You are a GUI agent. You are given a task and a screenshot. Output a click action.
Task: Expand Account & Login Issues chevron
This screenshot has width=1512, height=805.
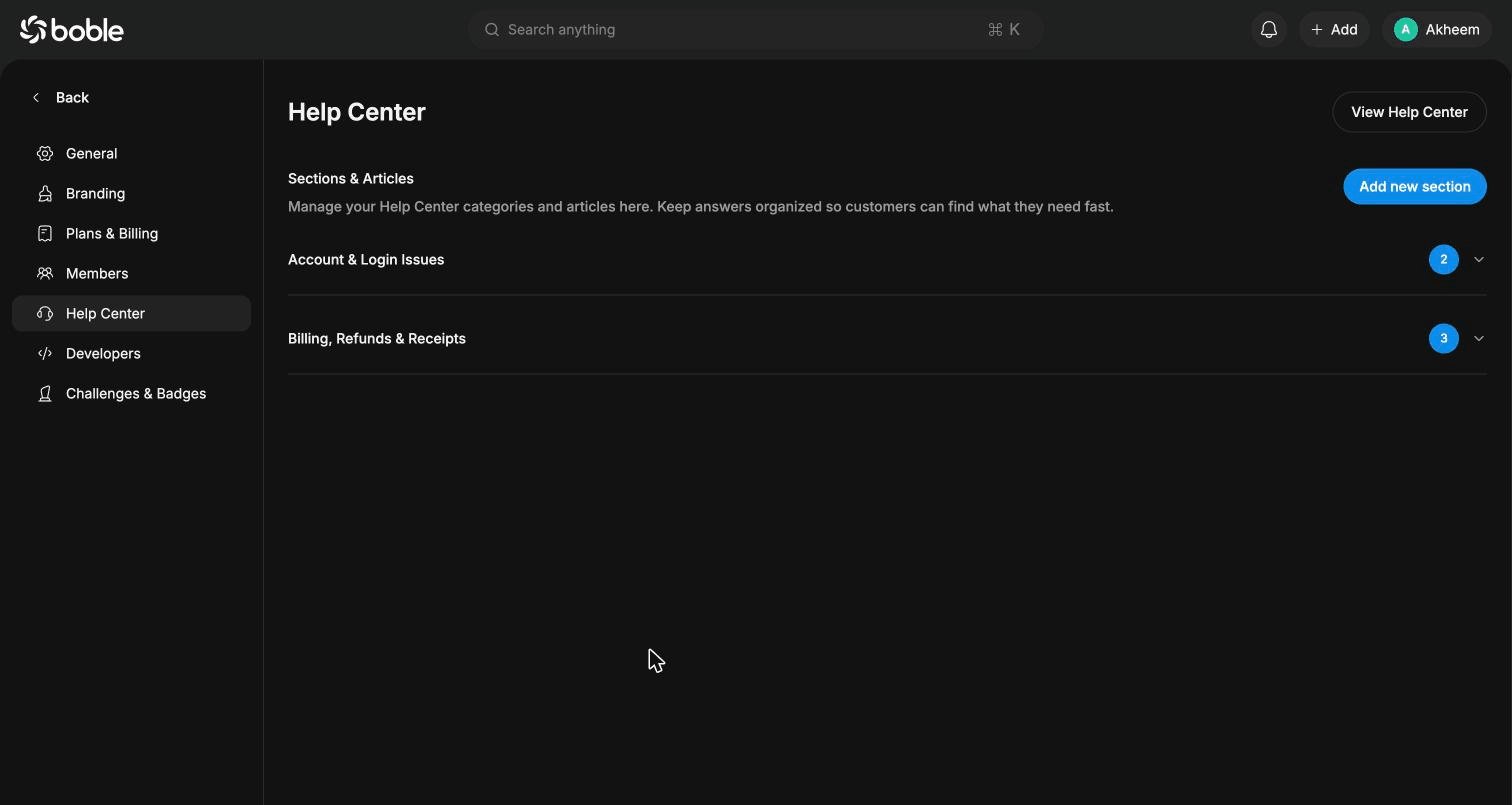pos(1479,260)
